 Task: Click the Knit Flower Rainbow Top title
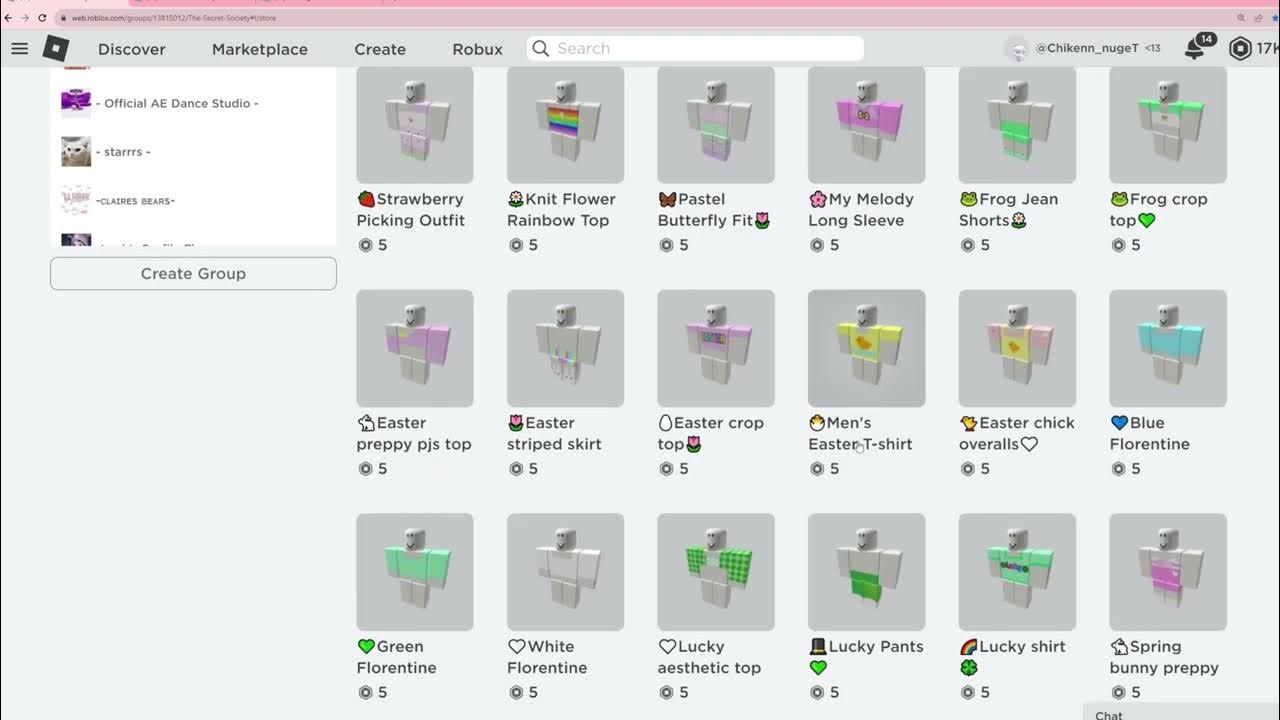point(562,210)
